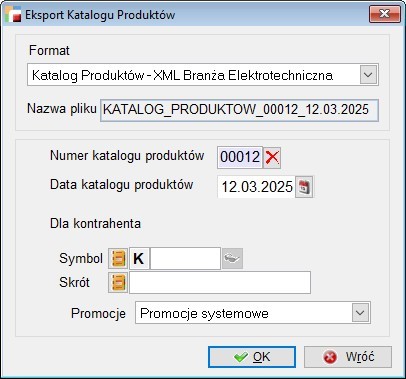Viewport: 406px width, 379px height.
Task: Click the date field showing 12.03.2025
Action: click(256, 187)
